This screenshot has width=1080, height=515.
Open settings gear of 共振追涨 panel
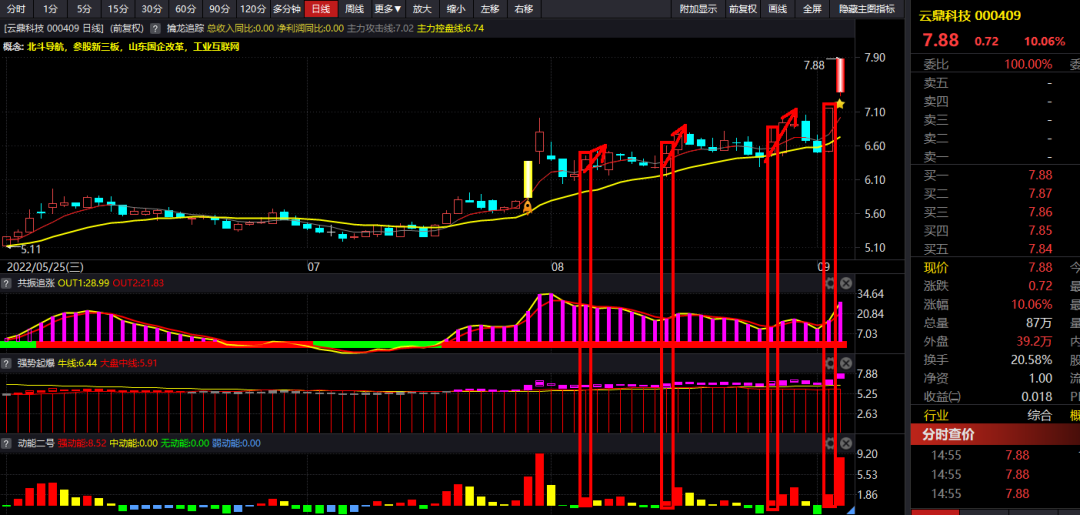[829, 283]
